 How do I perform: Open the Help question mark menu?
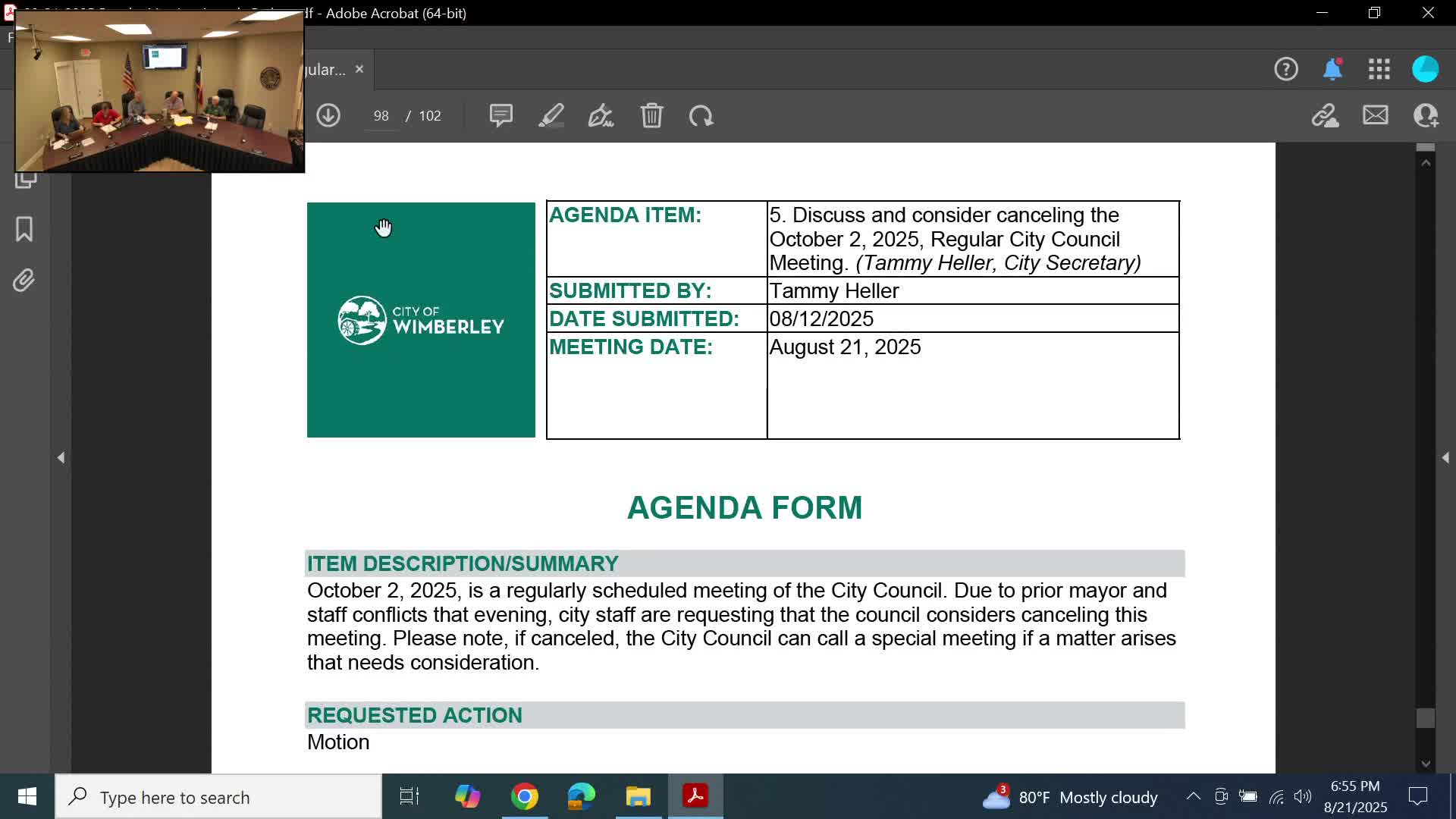[x=1286, y=69]
